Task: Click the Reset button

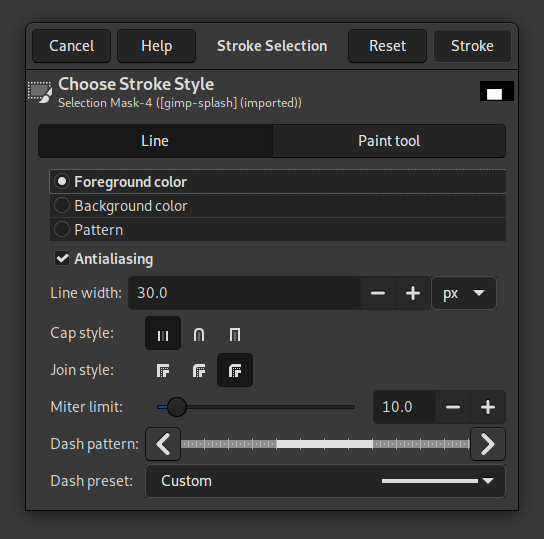Action: point(388,46)
